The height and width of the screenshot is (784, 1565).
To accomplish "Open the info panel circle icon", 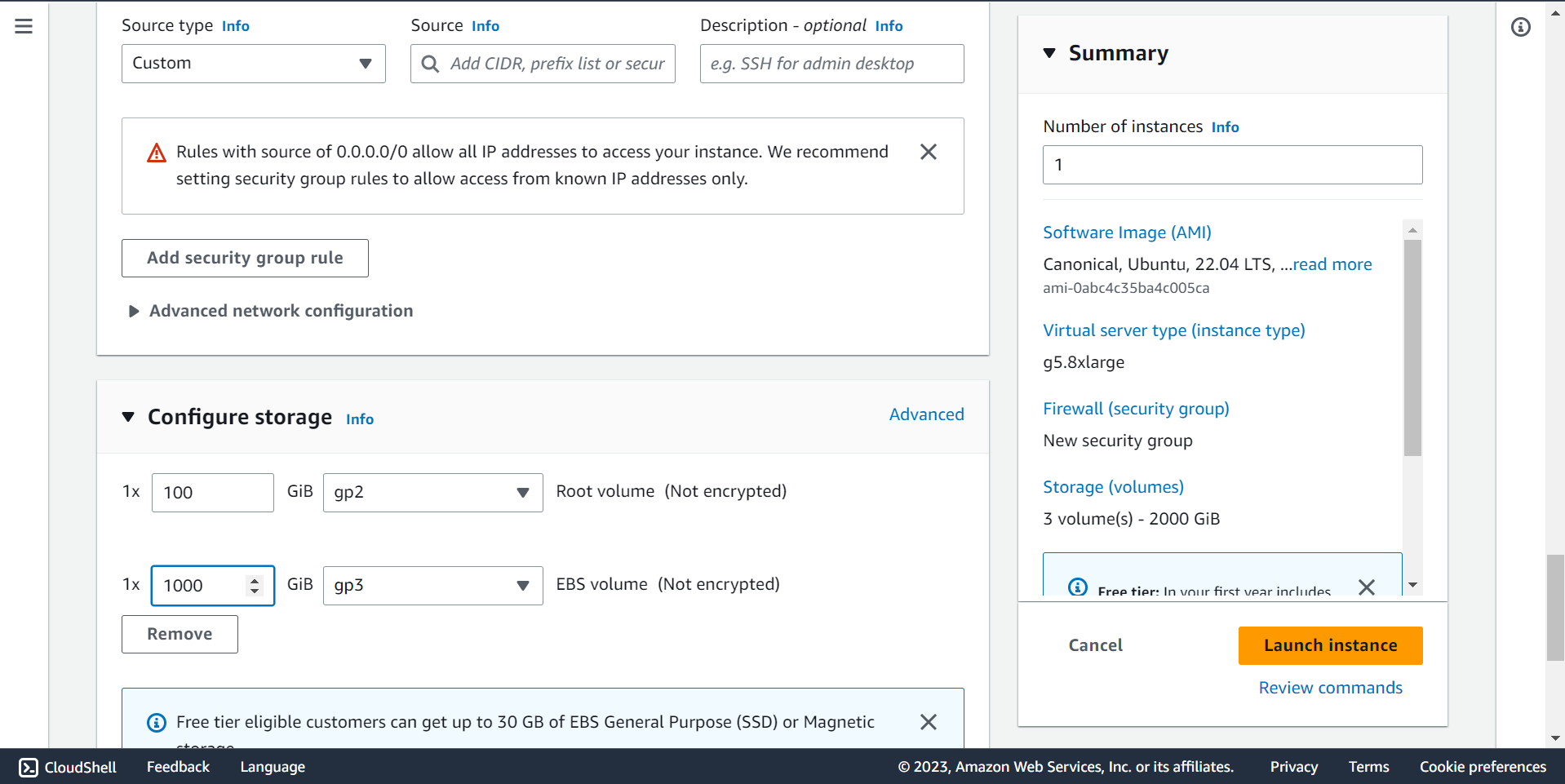I will pos(1520,27).
